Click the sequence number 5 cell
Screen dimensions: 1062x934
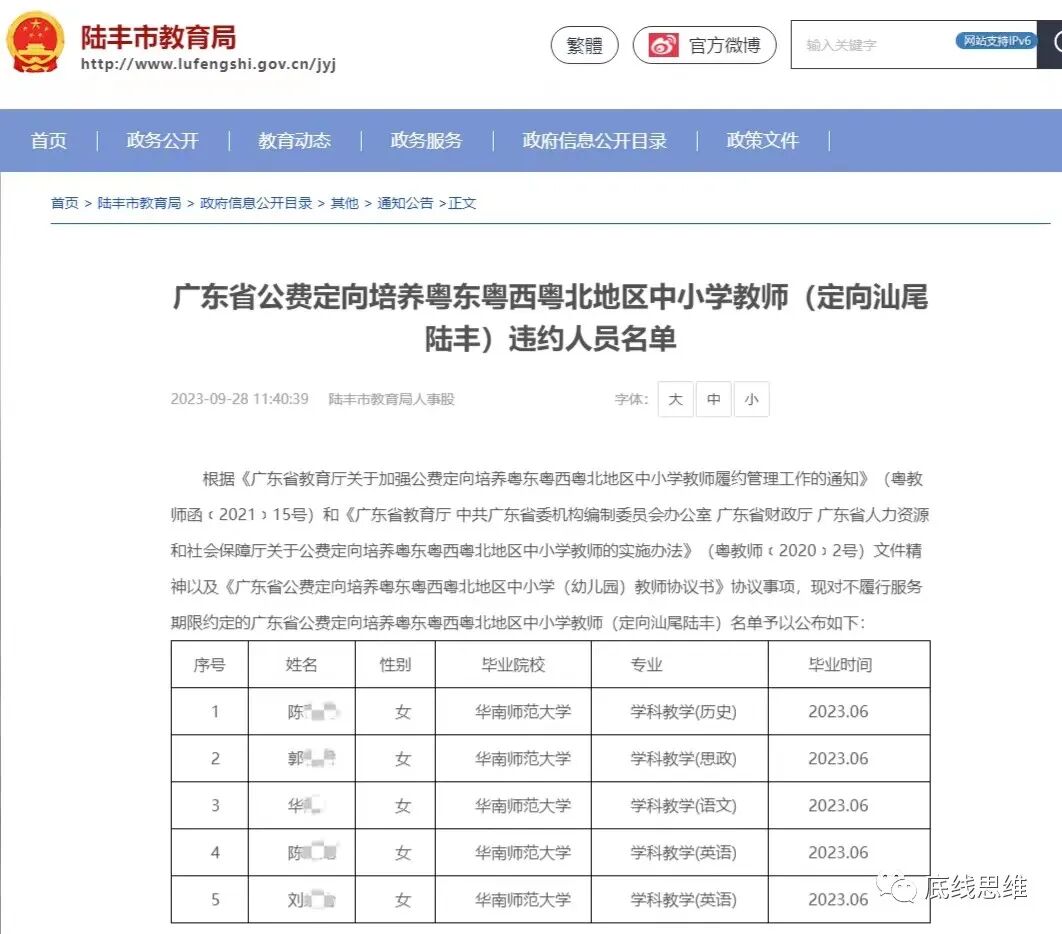[209, 899]
